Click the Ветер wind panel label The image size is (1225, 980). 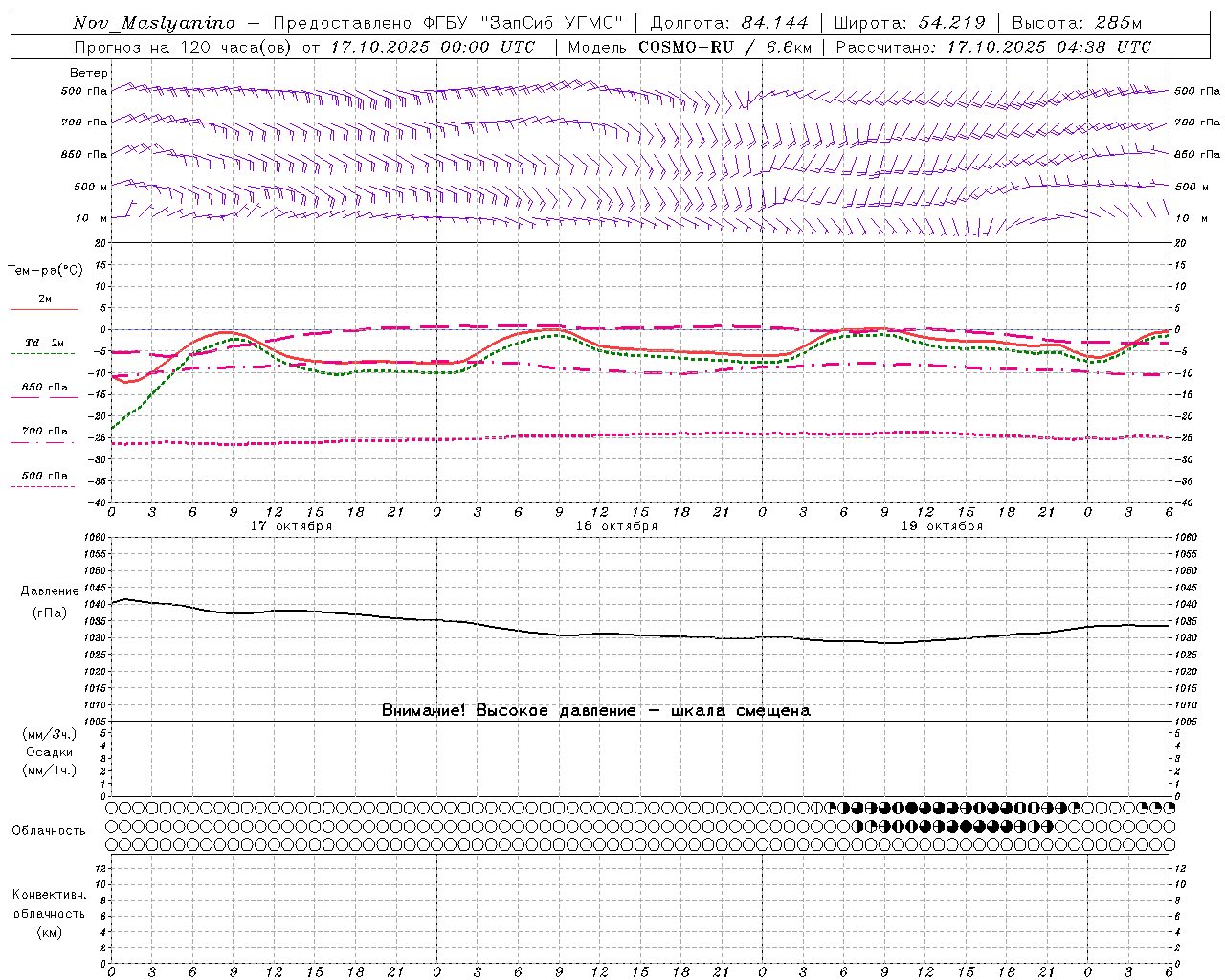pos(89,73)
